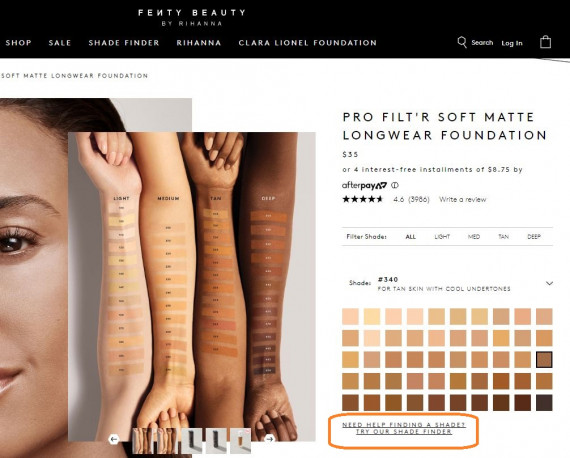This screenshot has height=458, width=570.
Task: Click the Try Our Shade Finder link
Action: pos(404,431)
